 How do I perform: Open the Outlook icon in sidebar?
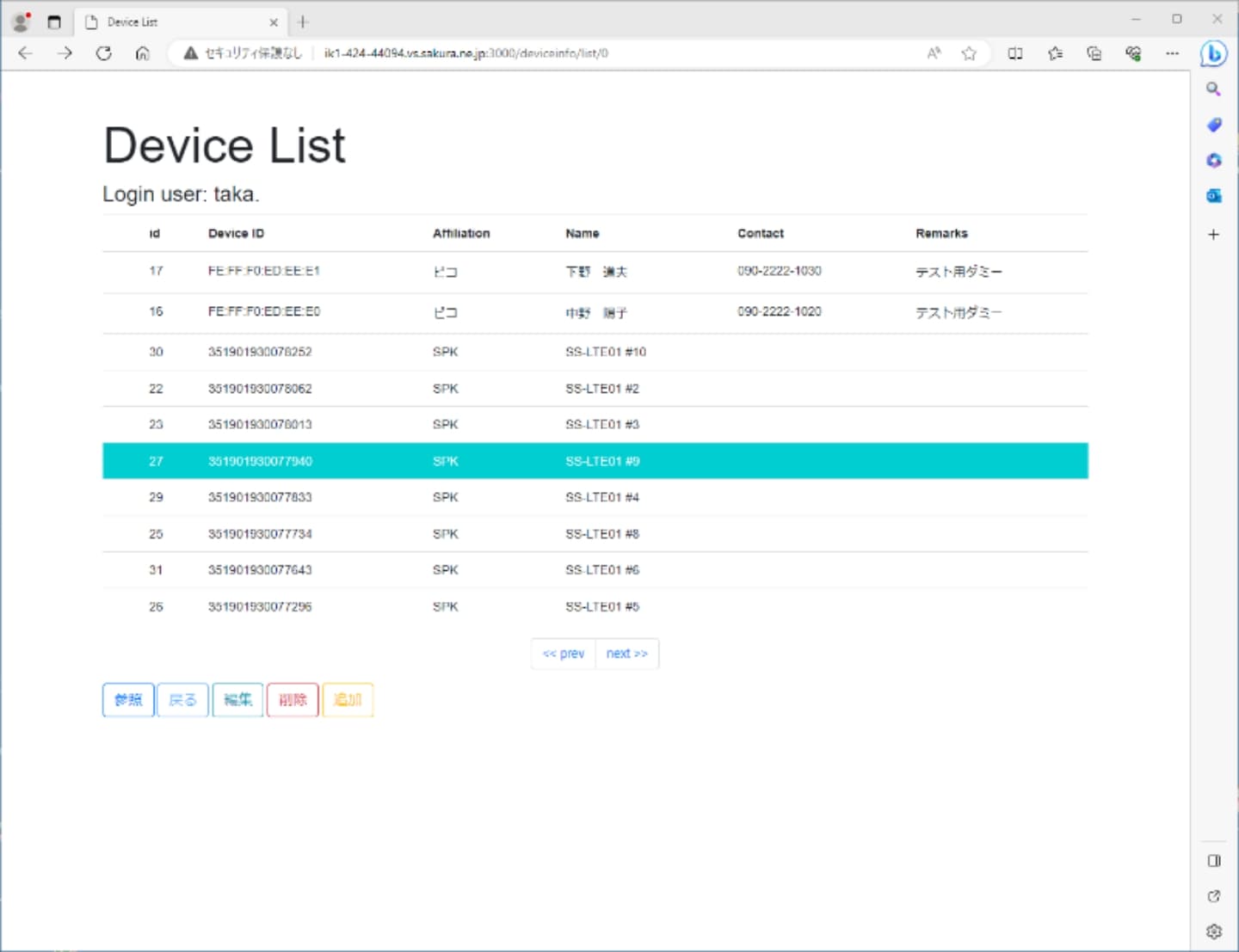pos(1213,196)
